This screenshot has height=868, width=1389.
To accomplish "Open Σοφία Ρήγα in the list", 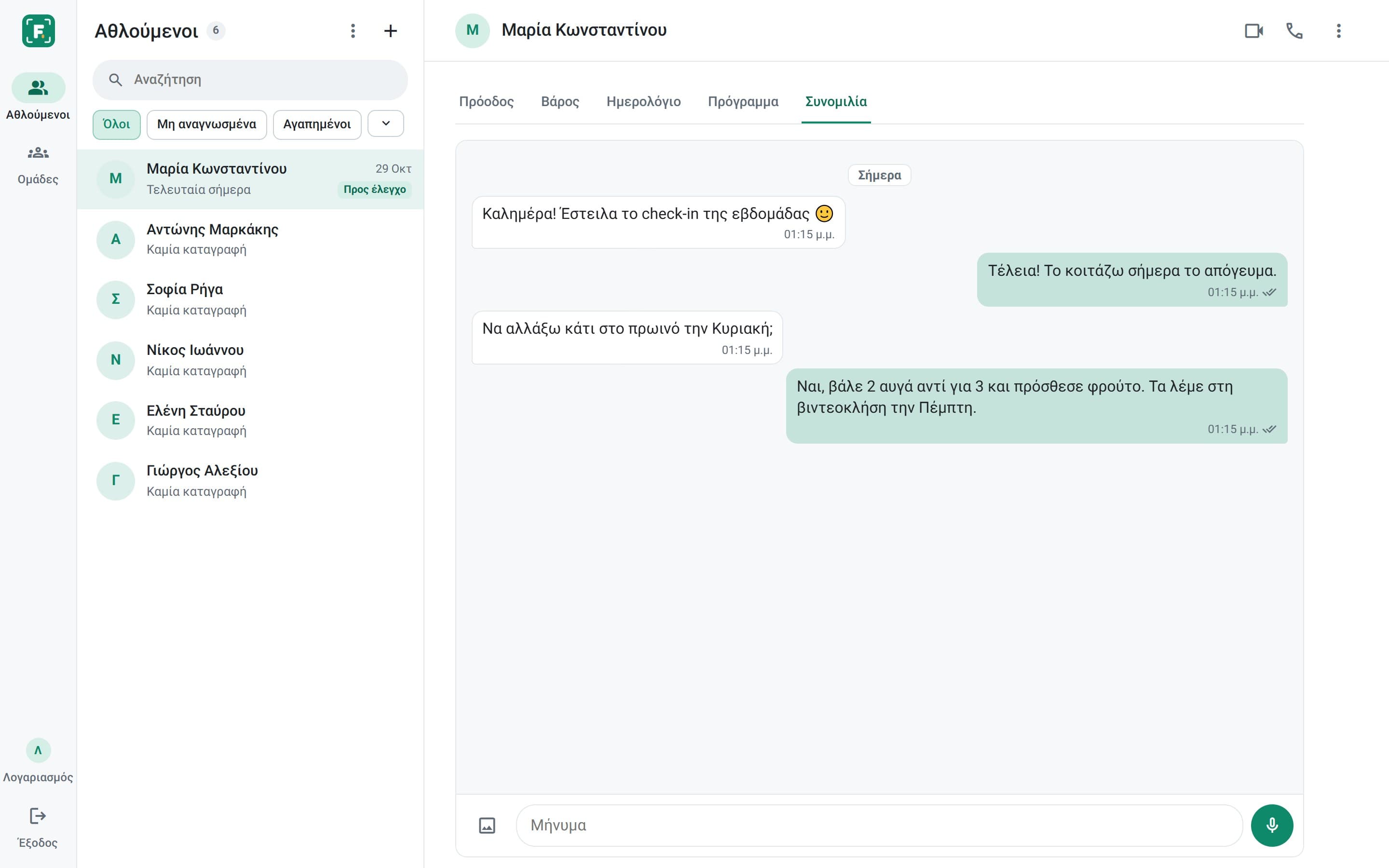I will pos(250,299).
